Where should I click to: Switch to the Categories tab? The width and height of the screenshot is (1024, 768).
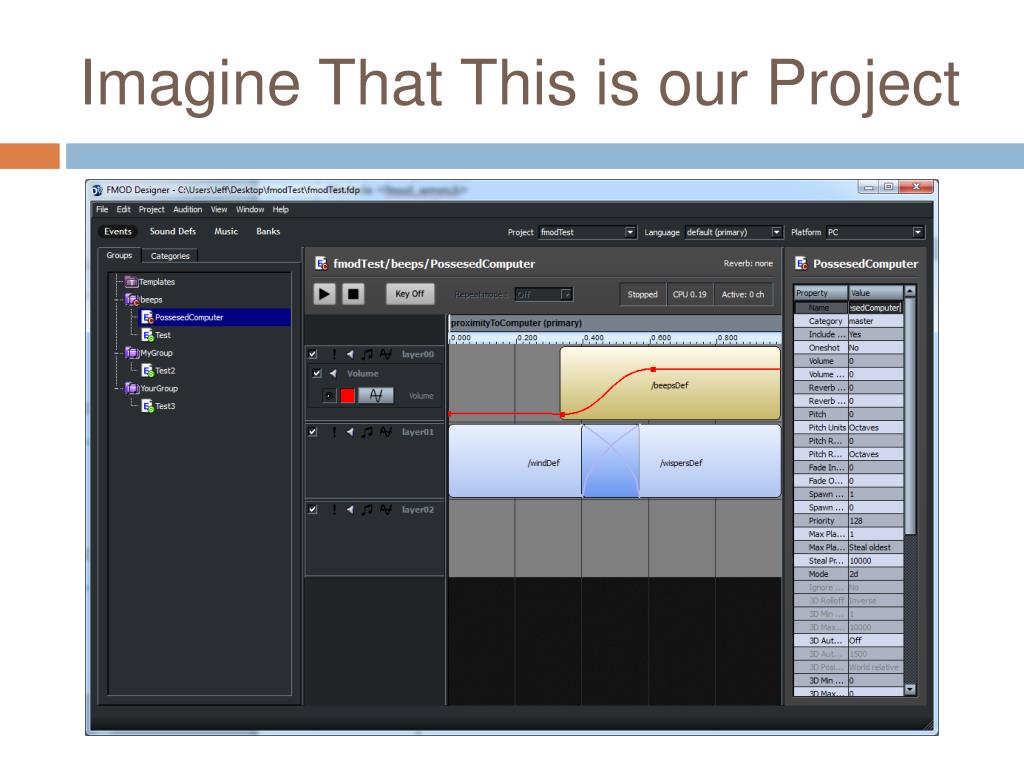tap(170, 256)
